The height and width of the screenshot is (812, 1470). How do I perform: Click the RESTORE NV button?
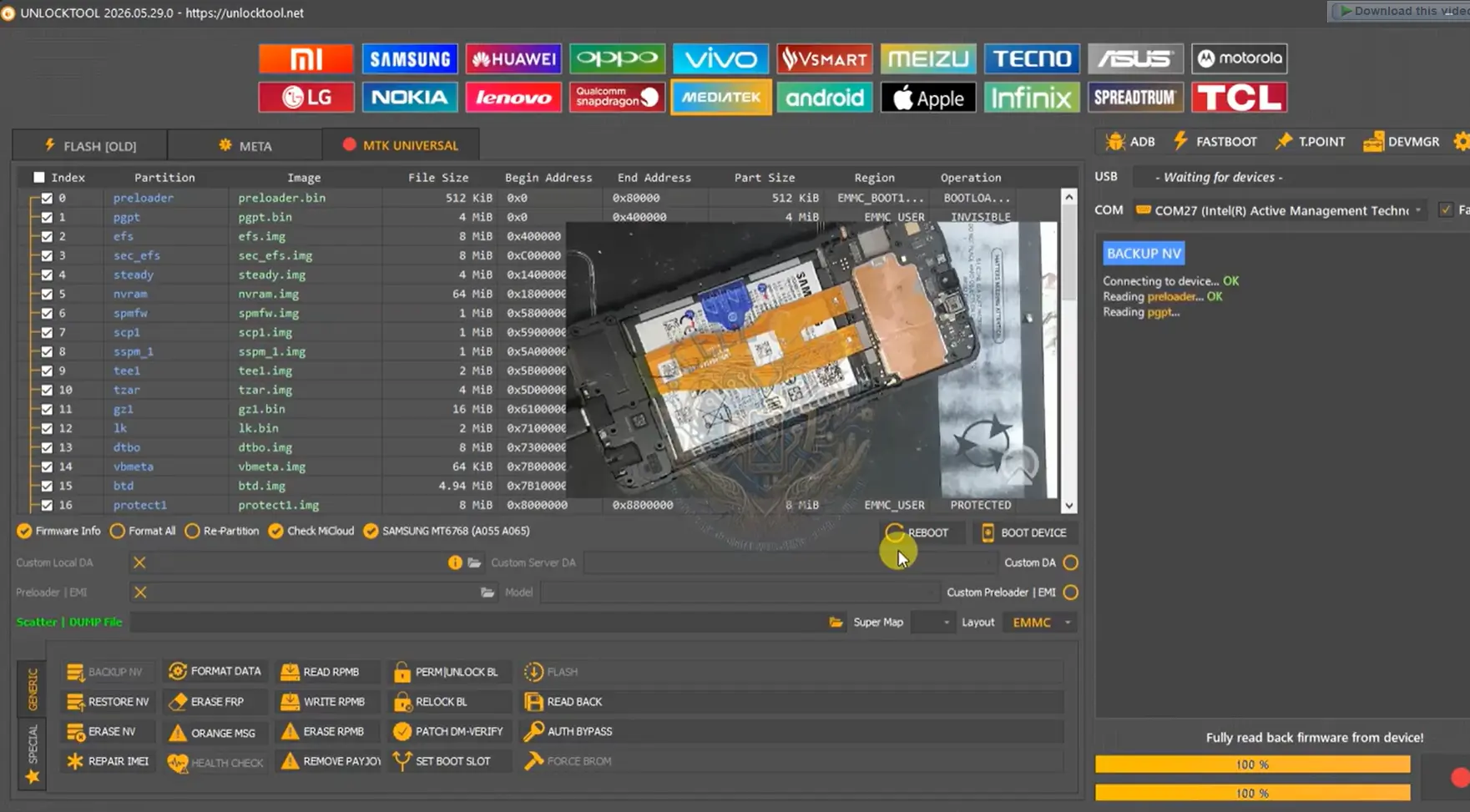pyautogui.click(x=109, y=702)
